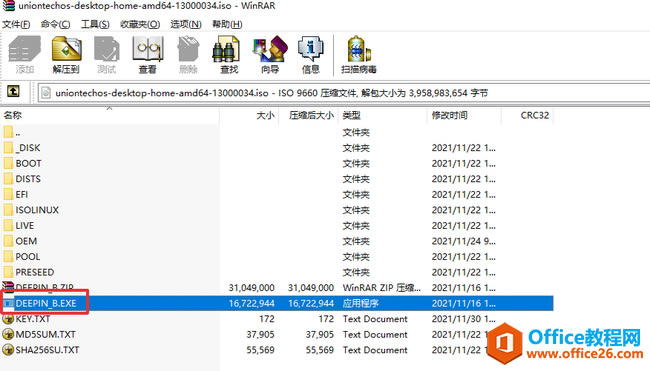
Task: Select the DISTS folder
Action: pos(28,179)
